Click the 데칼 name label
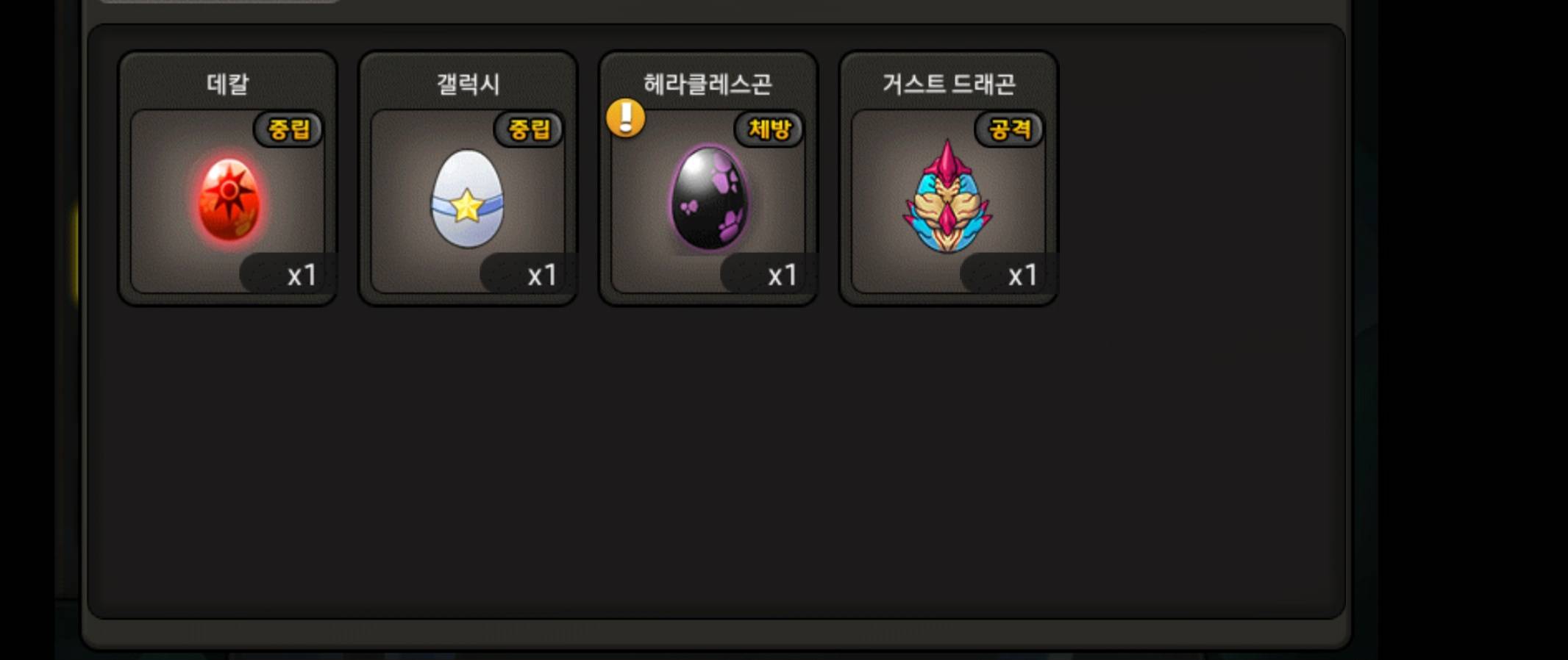This screenshot has width=1568, height=660. 228,84
